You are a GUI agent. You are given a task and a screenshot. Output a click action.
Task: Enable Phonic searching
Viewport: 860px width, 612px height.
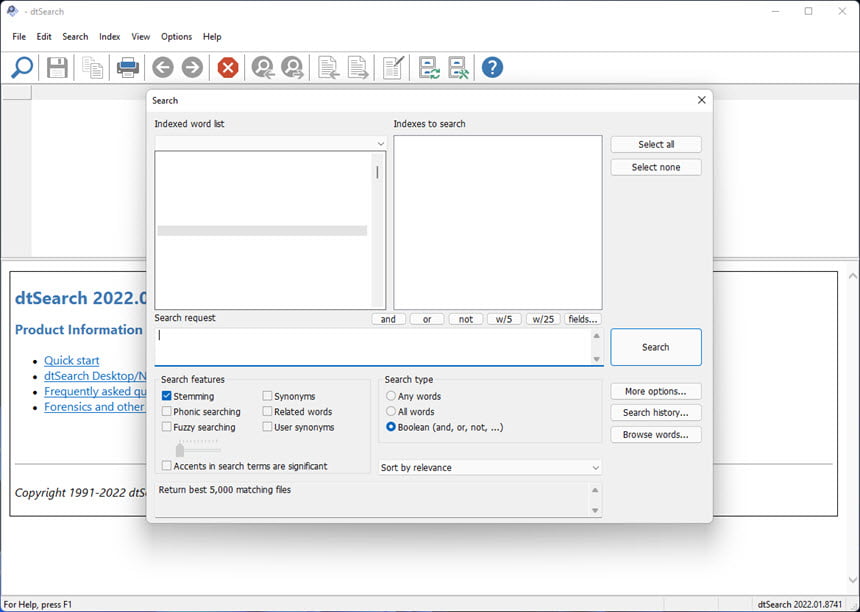(167, 411)
